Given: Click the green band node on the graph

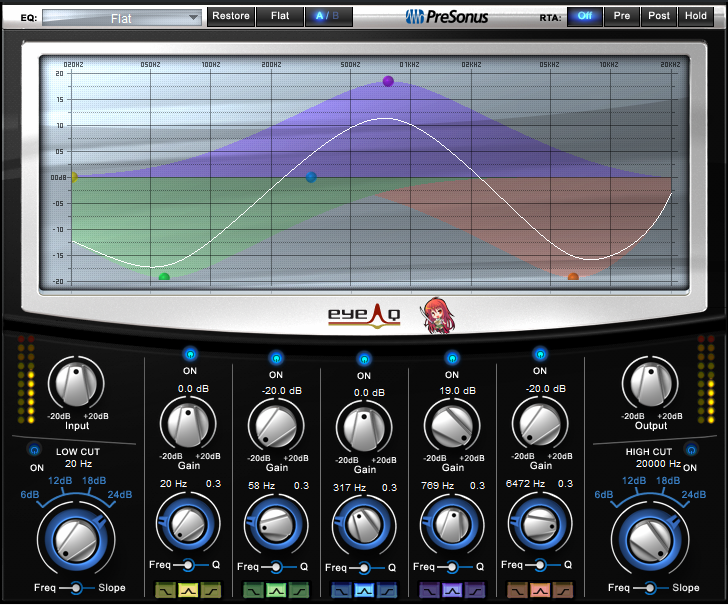Looking at the screenshot, I should (x=164, y=277).
